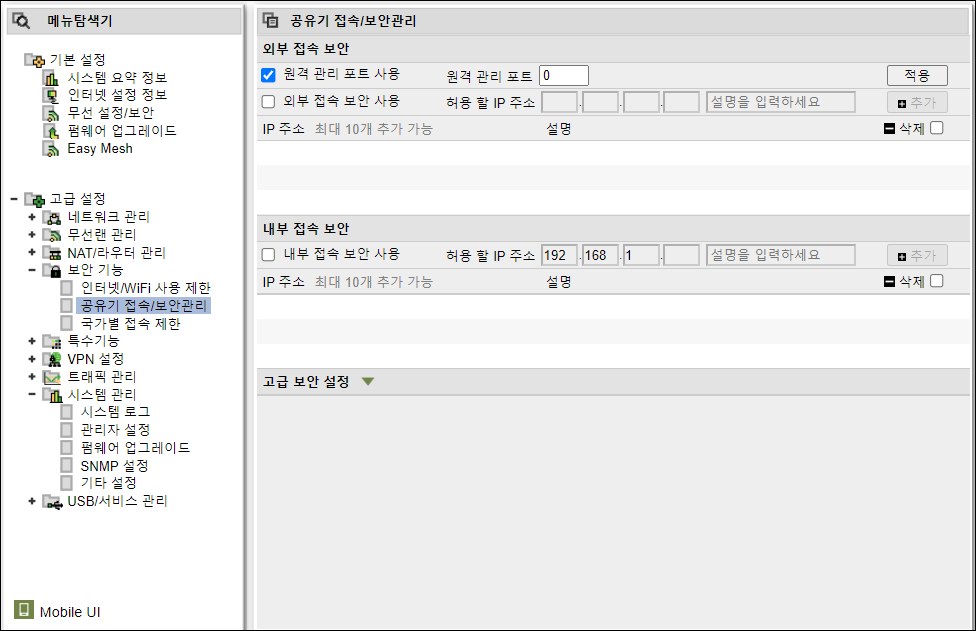The height and width of the screenshot is (631, 976).
Task: Collapse the 보안 기능 tree node
Action: (32, 270)
